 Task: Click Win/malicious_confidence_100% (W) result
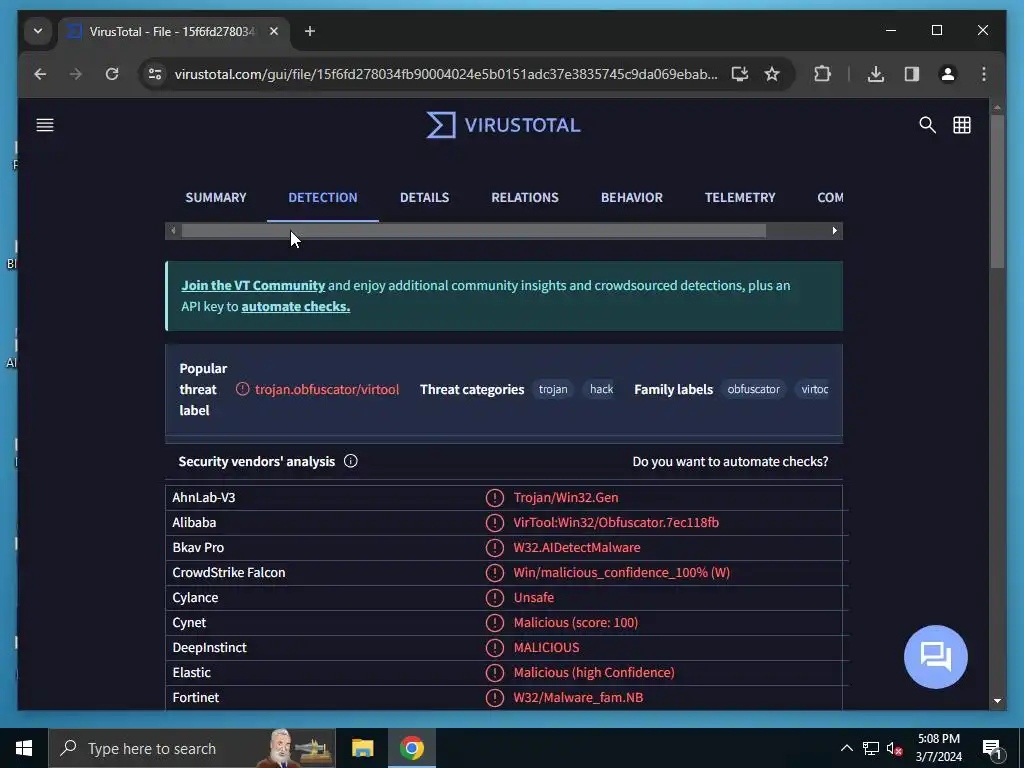click(x=622, y=573)
